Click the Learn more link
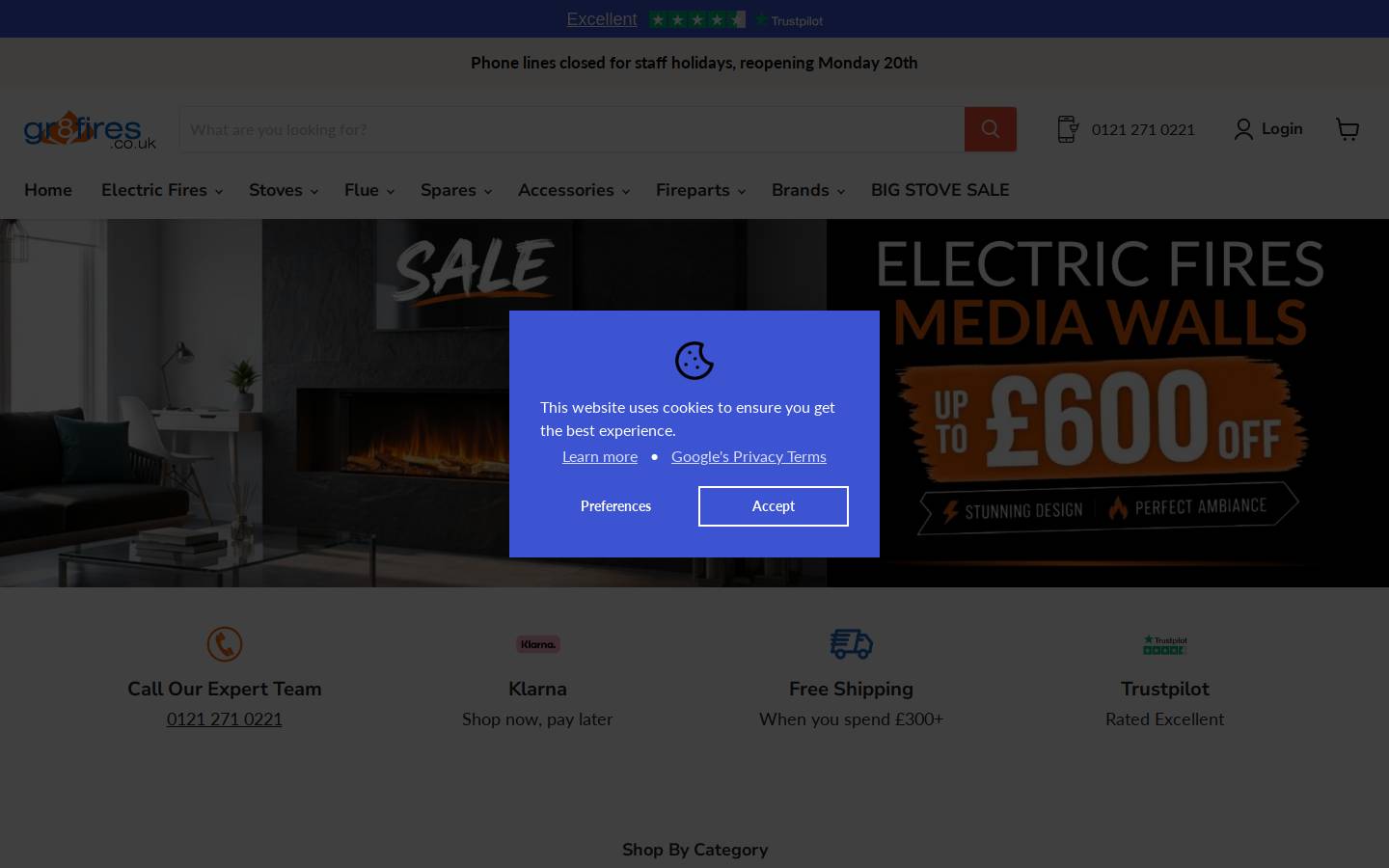 point(600,456)
